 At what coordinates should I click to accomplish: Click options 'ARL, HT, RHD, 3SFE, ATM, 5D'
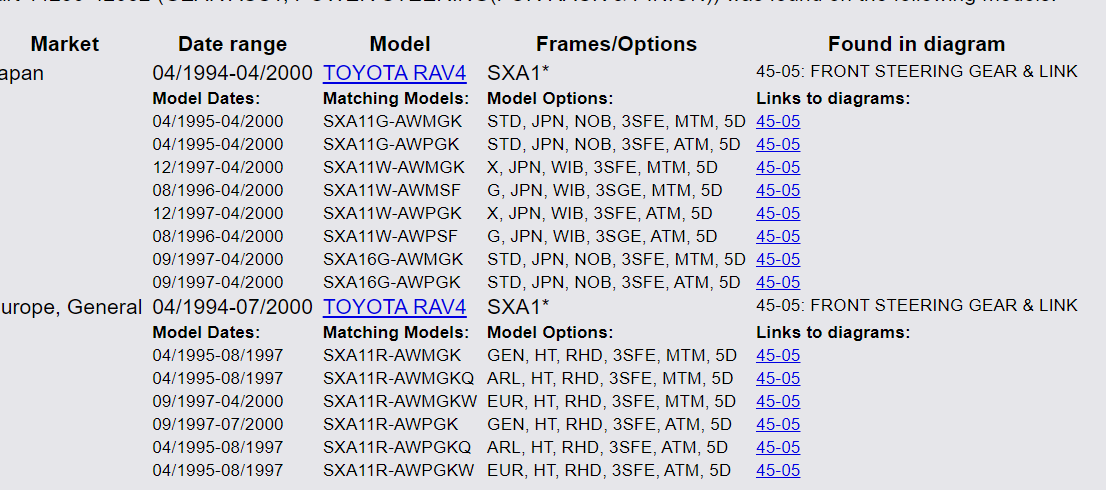coord(607,447)
